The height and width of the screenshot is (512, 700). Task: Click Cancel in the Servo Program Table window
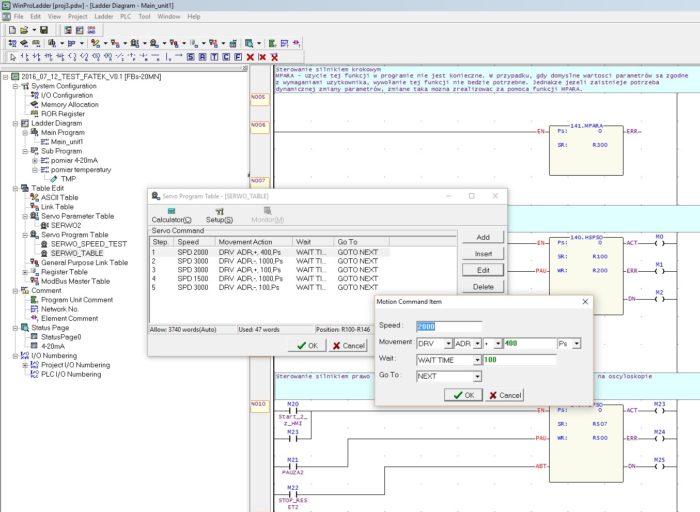(348, 345)
